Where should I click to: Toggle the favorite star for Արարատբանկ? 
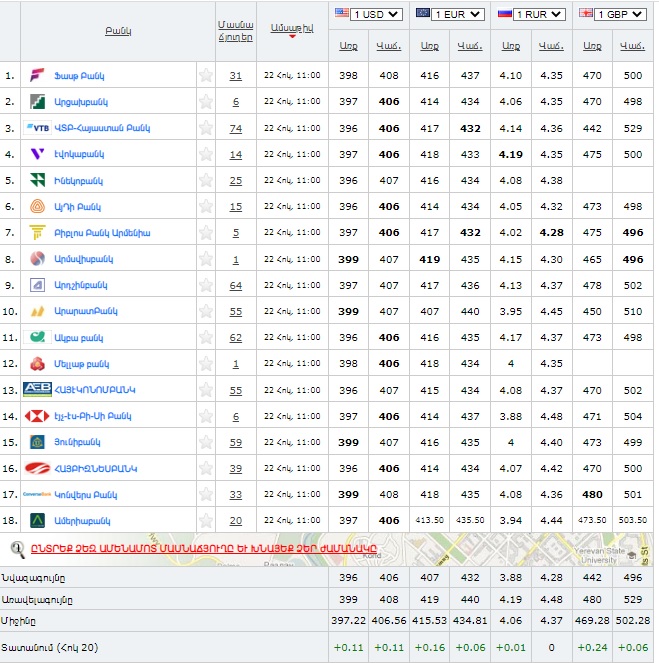206,310
